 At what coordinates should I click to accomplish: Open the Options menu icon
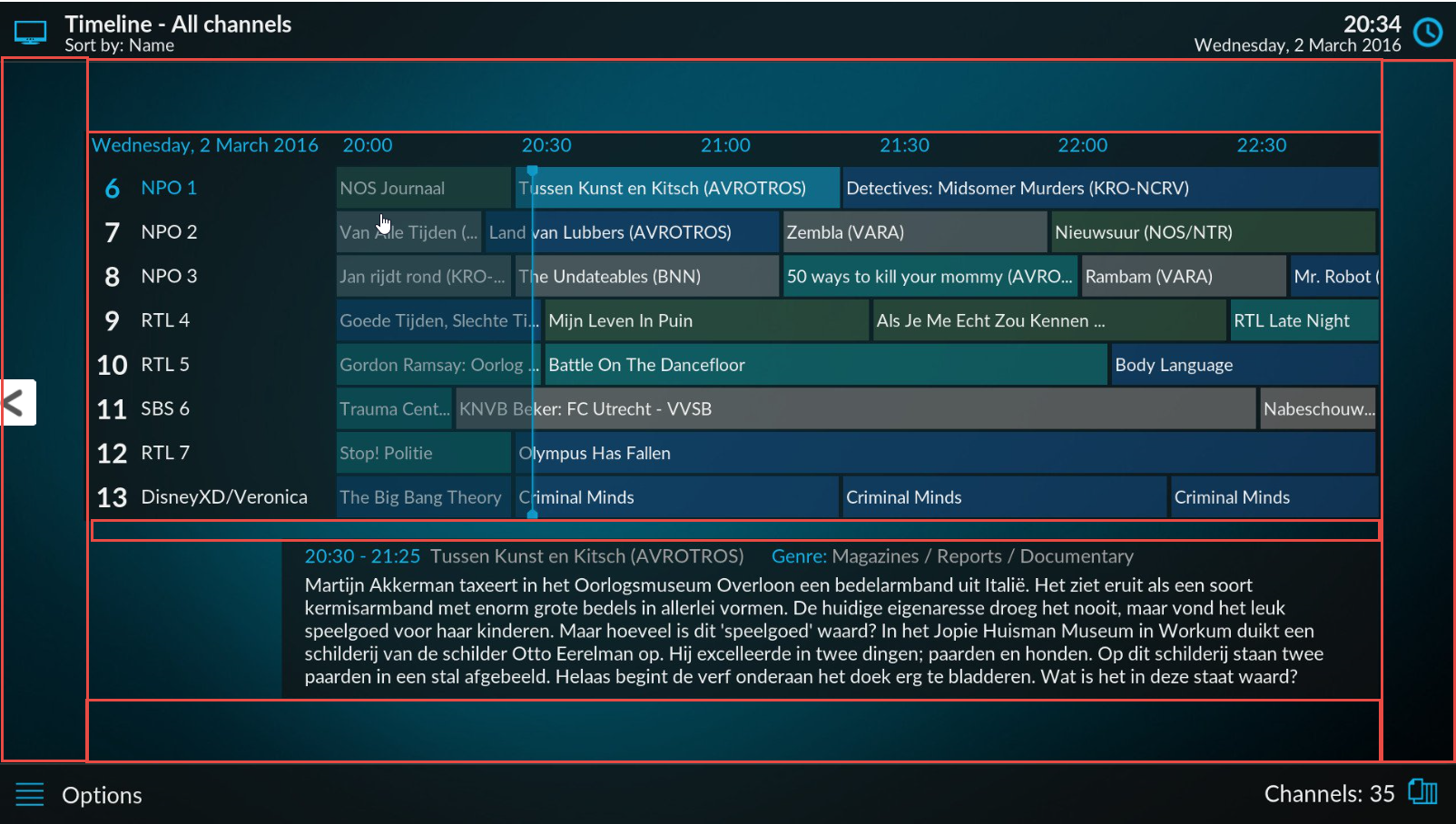tap(30, 795)
